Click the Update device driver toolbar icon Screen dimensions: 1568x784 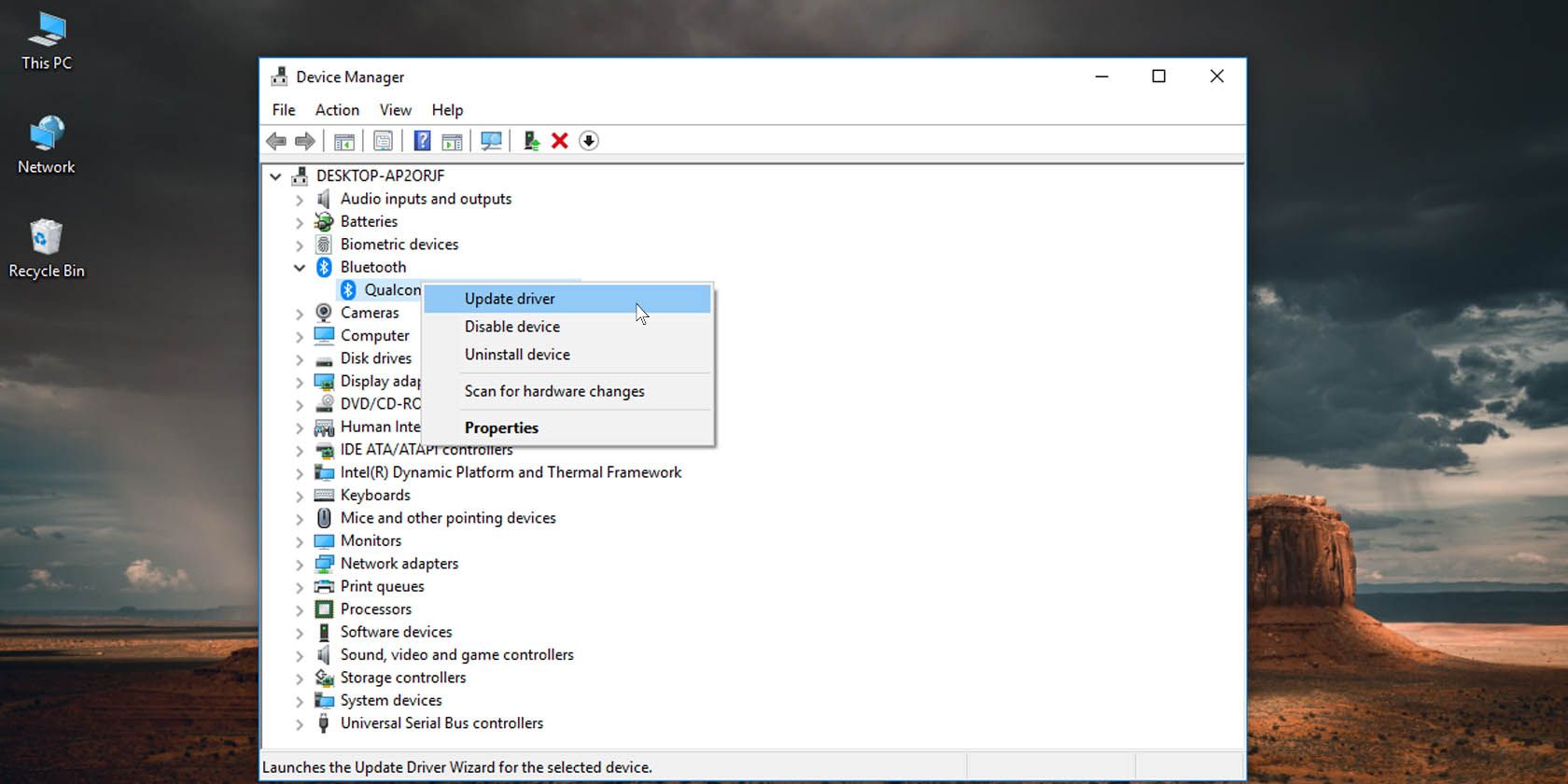click(x=531, y=141)
